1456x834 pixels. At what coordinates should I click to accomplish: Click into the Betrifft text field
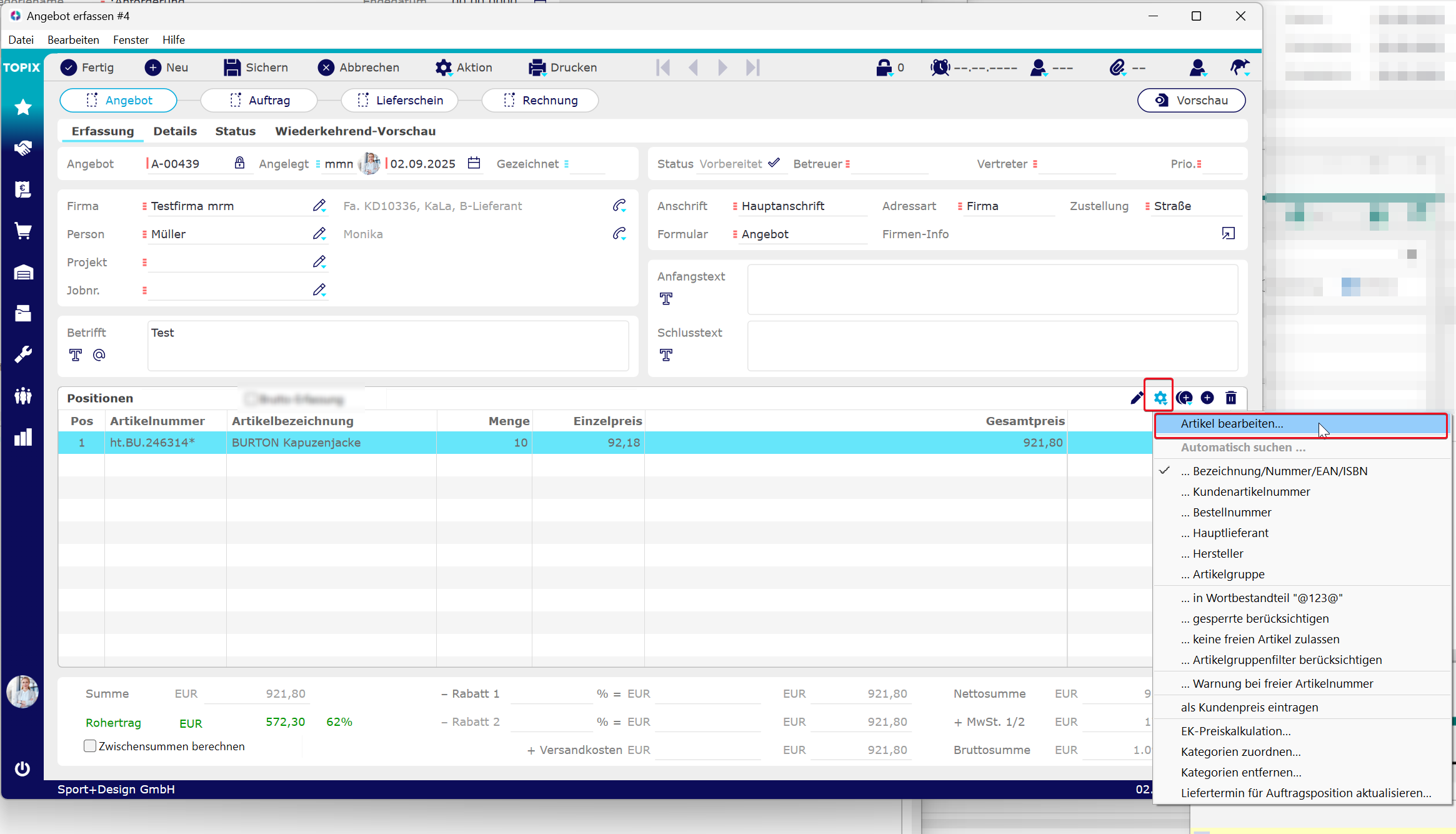tap(388, 346)
